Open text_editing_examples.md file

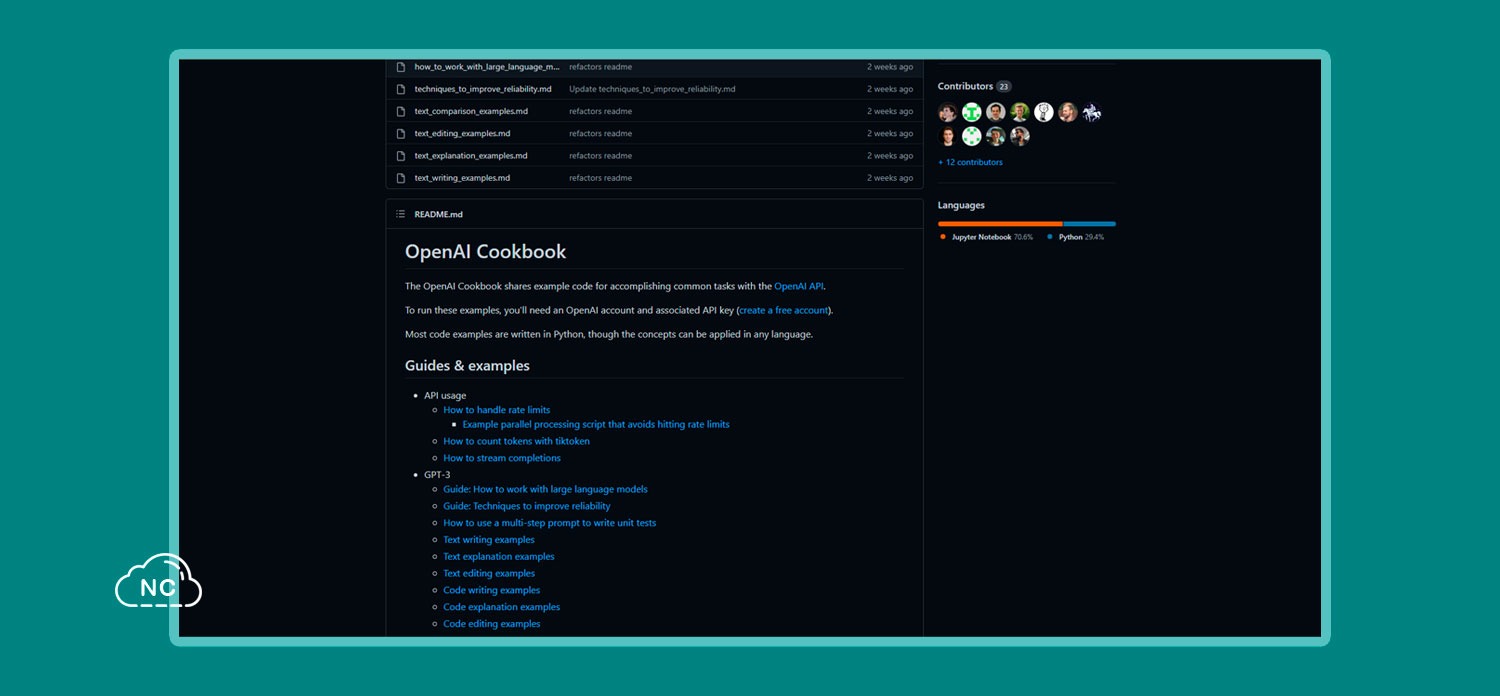[462, 133]
